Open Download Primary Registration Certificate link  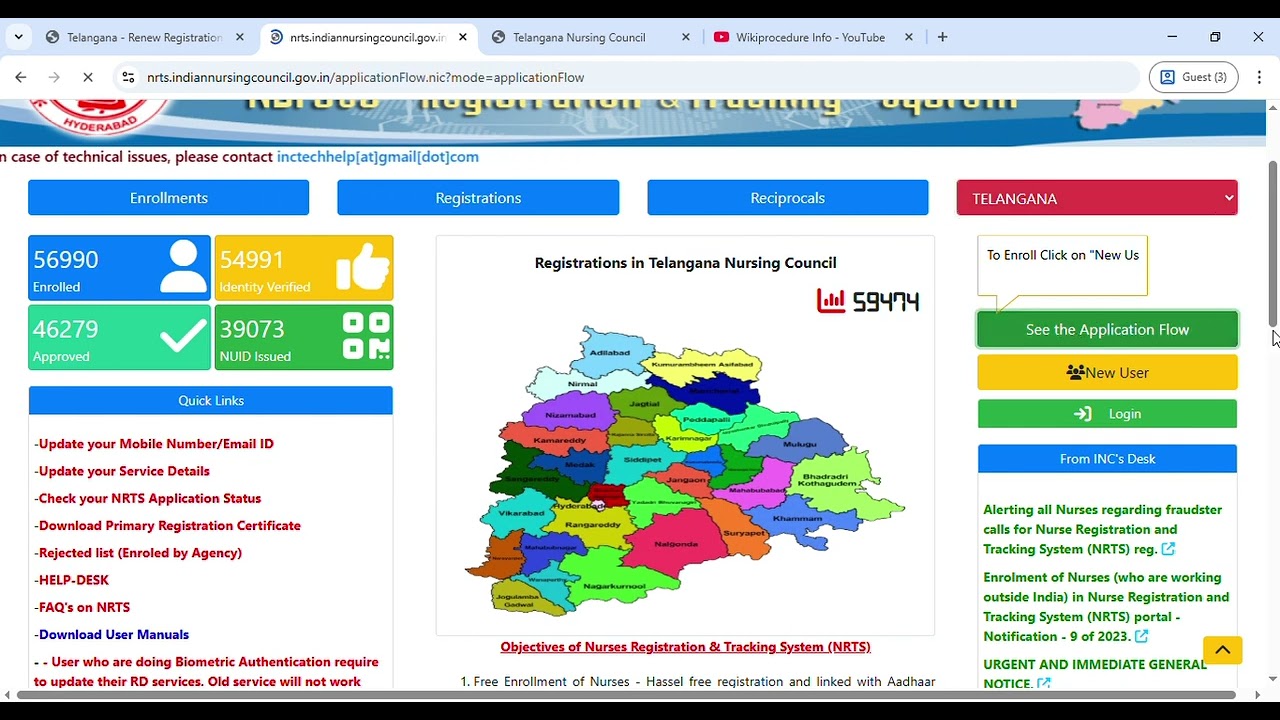pyautogui.click(x=168, y=525)
